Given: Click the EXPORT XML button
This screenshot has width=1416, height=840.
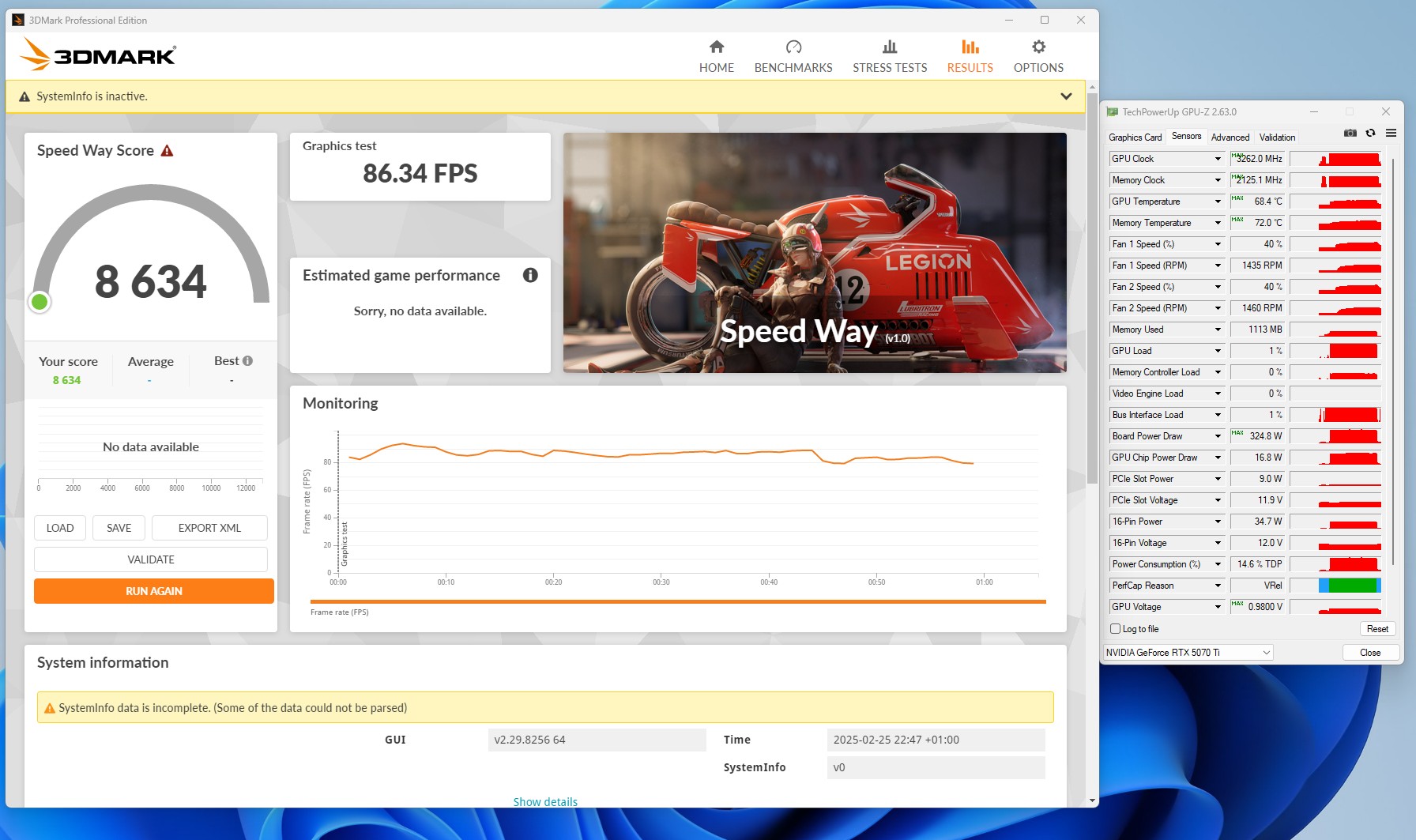Looking at the screenshot, I should (209, 528).
